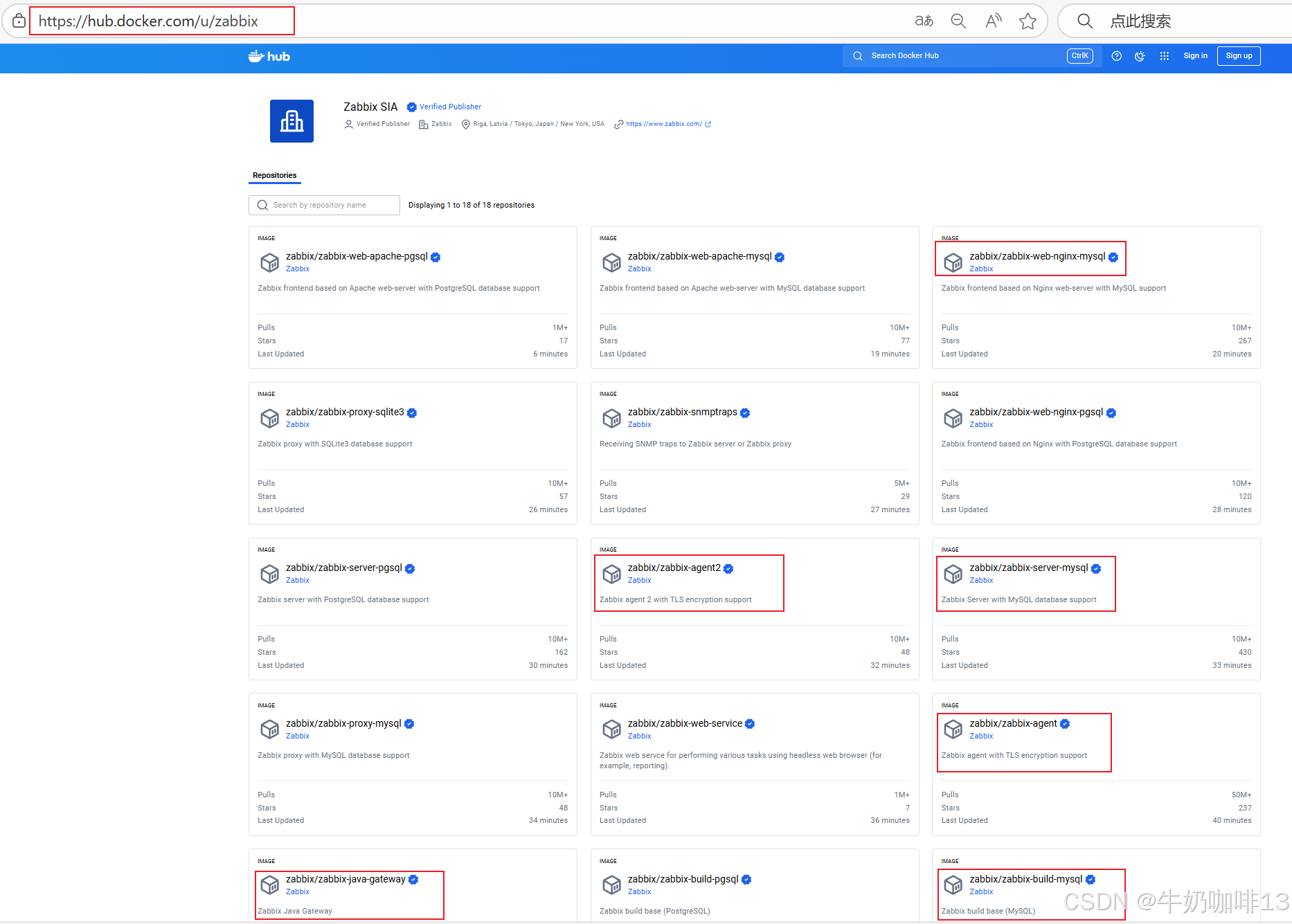Toggle the dark theme moon icon

[x=1140, y=56]
